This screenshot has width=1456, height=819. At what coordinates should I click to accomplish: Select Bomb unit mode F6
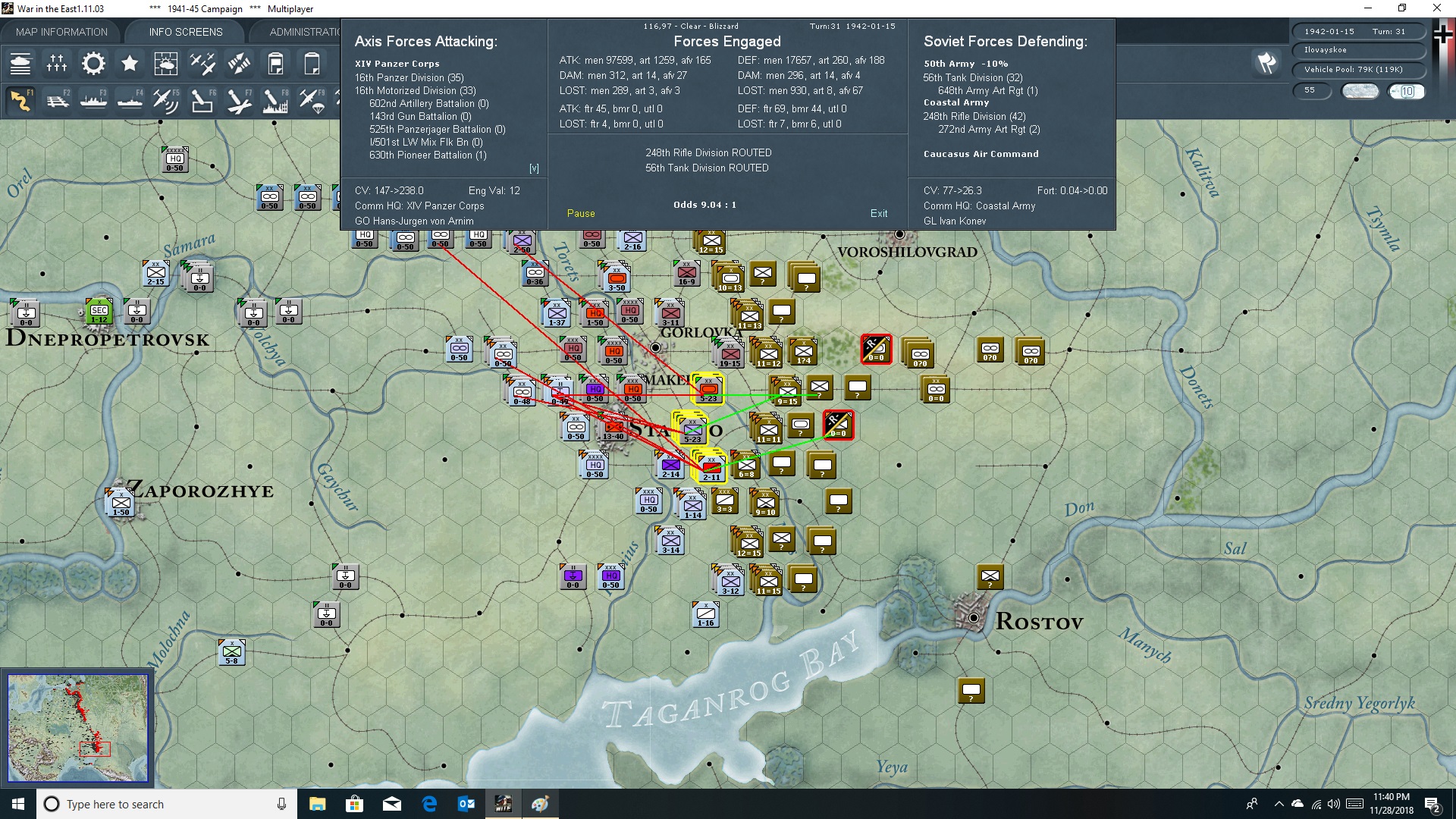click(202, 101)
